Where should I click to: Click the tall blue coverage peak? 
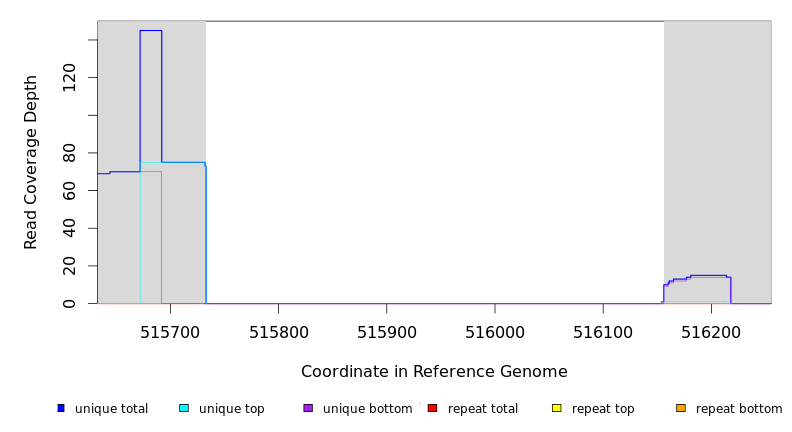point(151,90)
